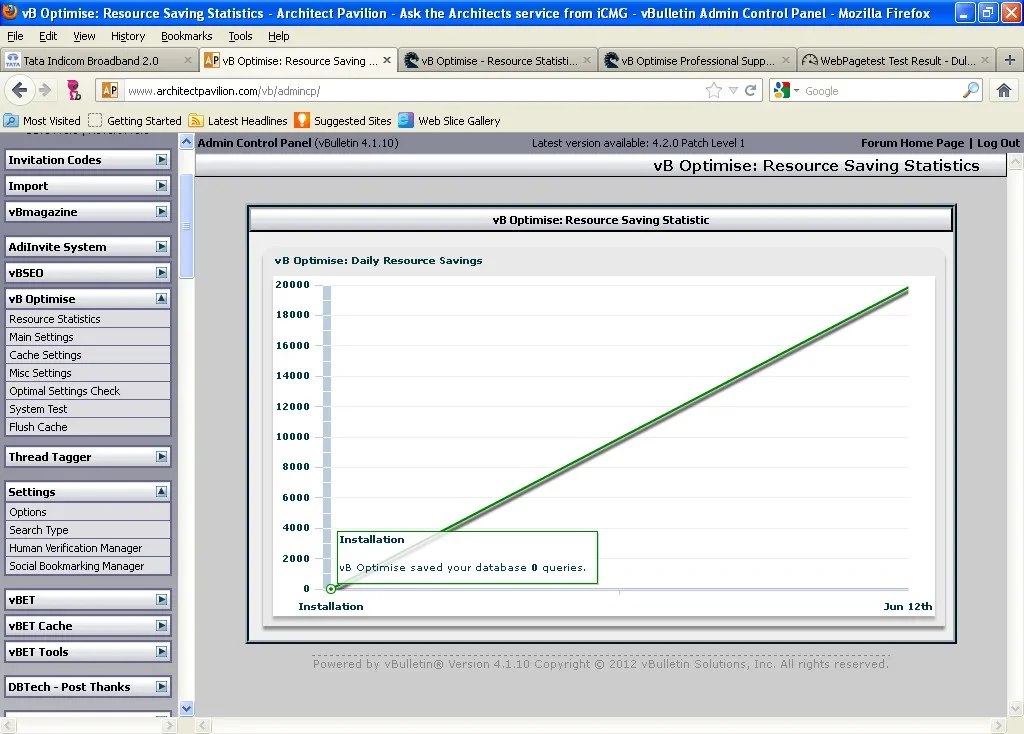Go back with the browser back arrow
Screen dimensions: 1024x734
coord(20,90)
